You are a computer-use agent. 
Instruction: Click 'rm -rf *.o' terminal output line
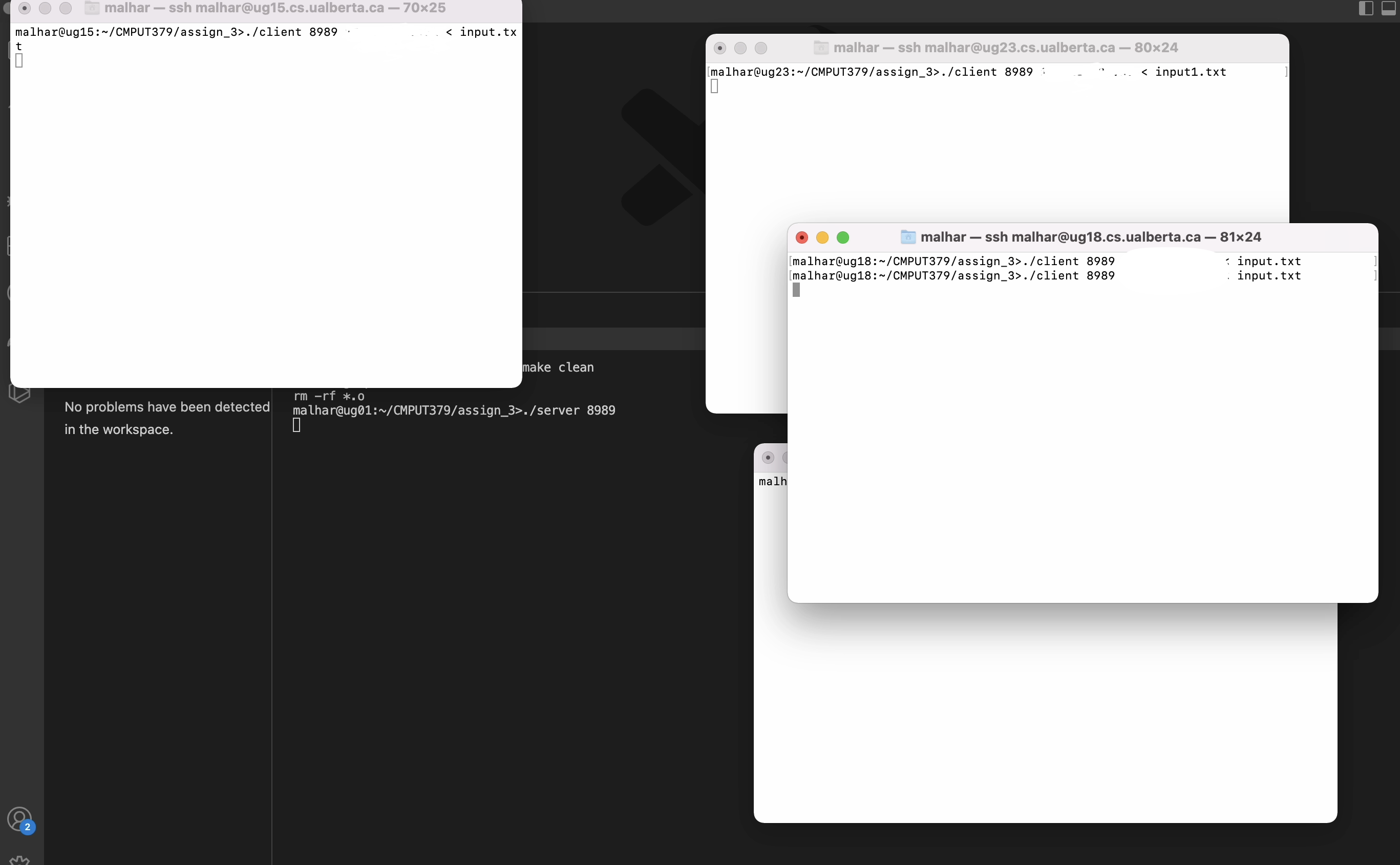click(x=329, y=396)
